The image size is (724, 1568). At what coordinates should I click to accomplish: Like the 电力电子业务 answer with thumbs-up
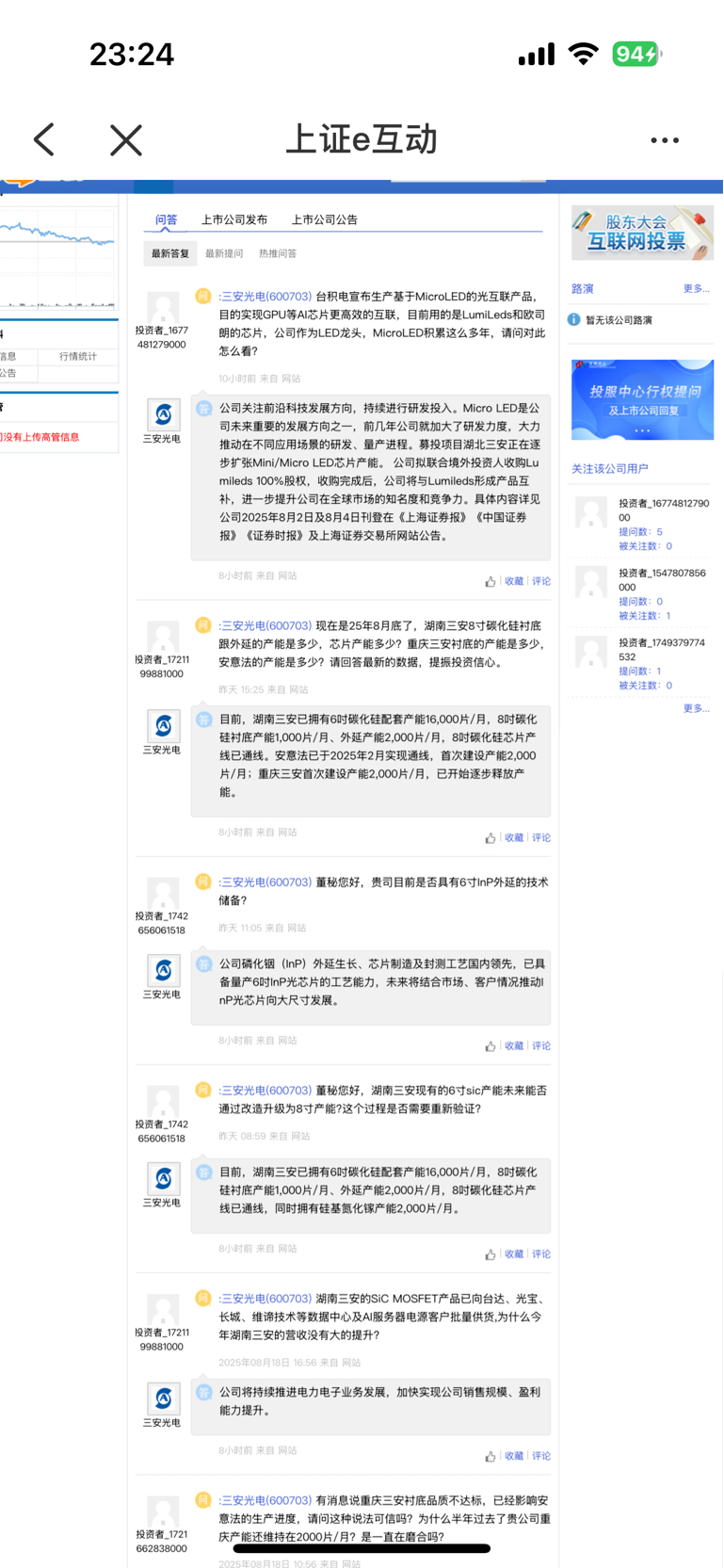491,1456
